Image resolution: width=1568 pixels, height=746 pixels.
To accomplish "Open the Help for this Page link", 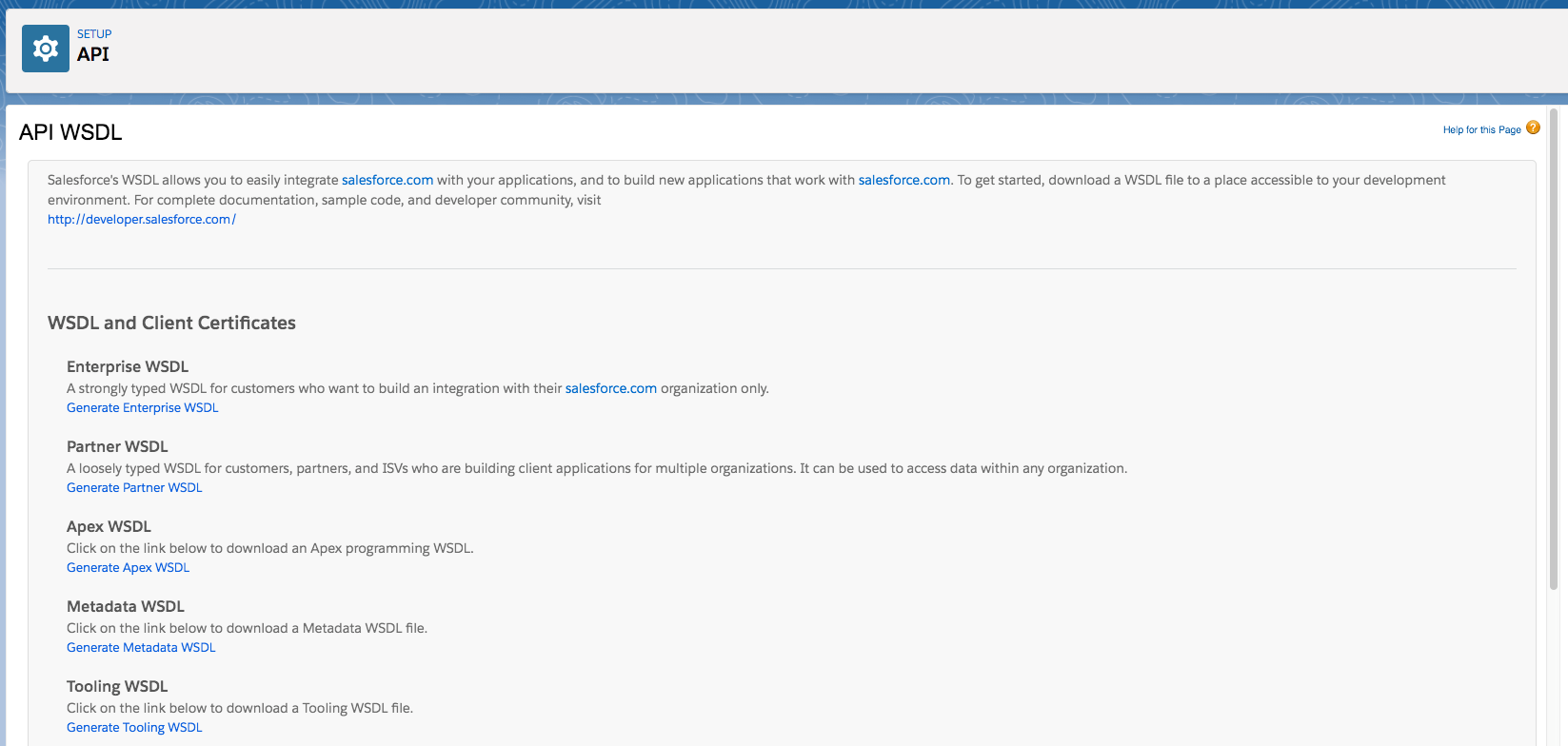I will (x=1481, y=130).
